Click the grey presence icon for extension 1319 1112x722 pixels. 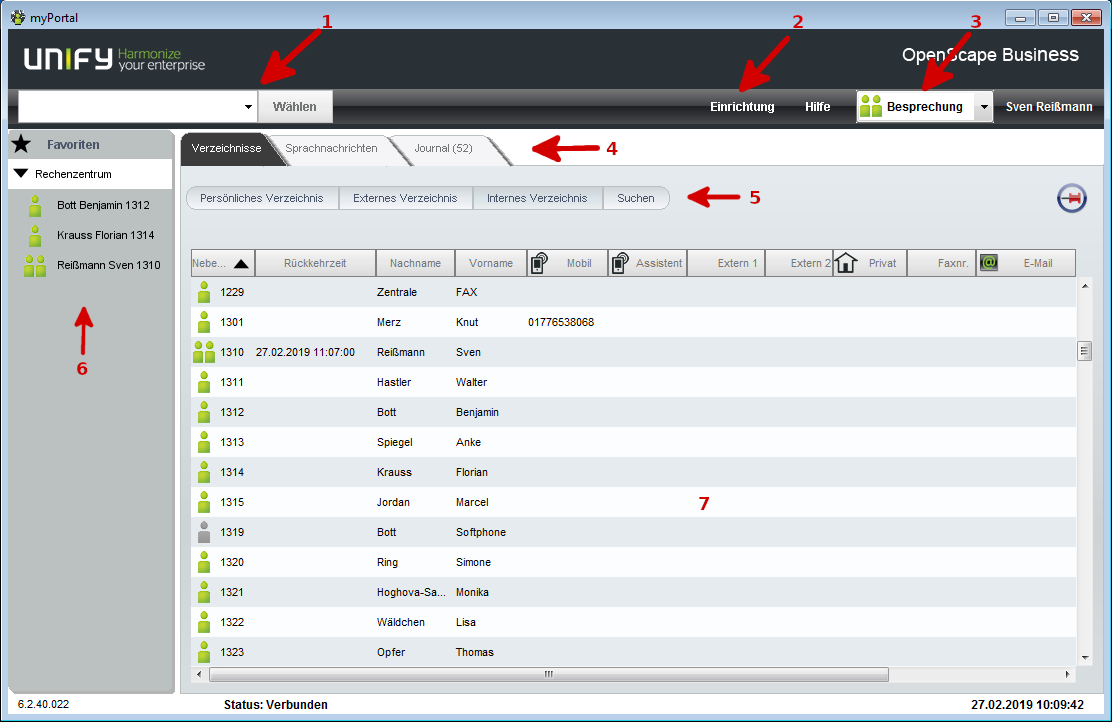tap(204, 532)
